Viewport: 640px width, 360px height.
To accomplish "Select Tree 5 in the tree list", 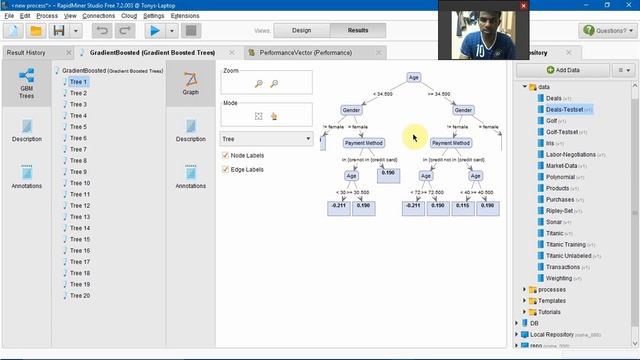I will coord(78,127).
